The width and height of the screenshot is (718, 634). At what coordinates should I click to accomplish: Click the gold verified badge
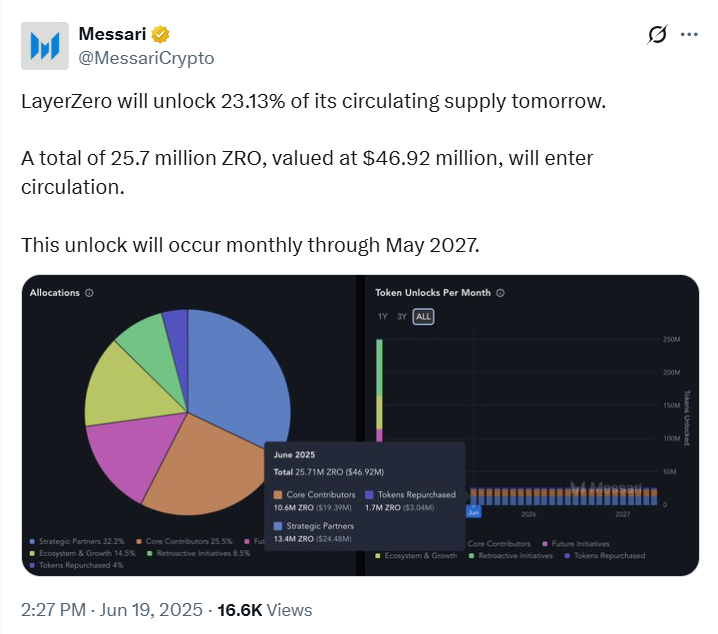(159, 35)
